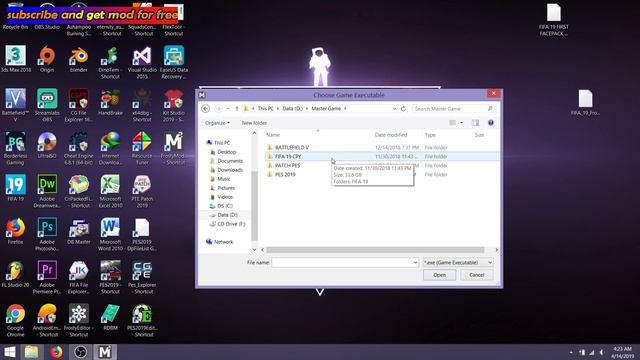This screenshot has height=360, width=640.
Task: Click the volume icon in system tray
Action: click(602, 352)
